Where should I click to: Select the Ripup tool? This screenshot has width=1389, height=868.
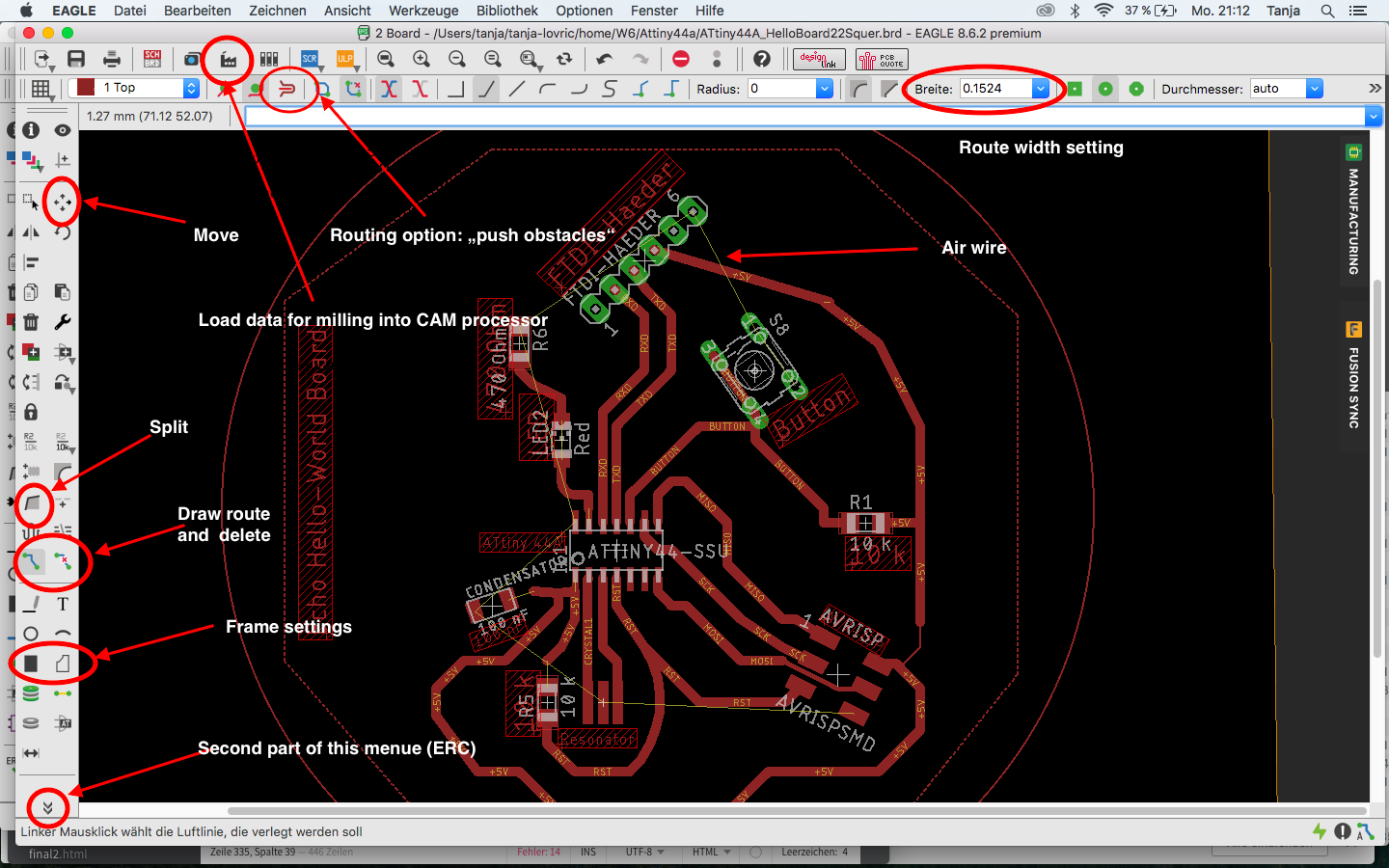click(63, 560)
